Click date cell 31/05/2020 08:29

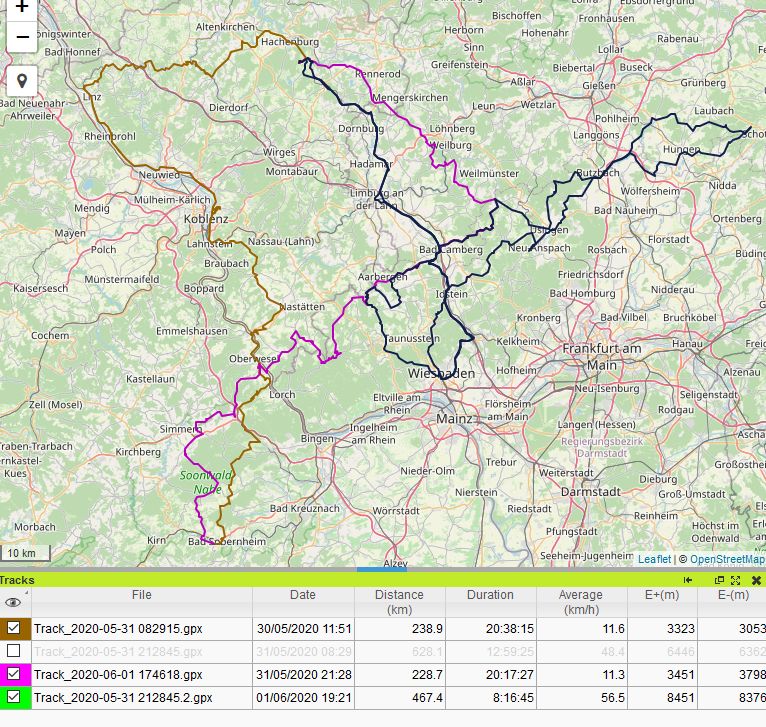click(304, 651)
